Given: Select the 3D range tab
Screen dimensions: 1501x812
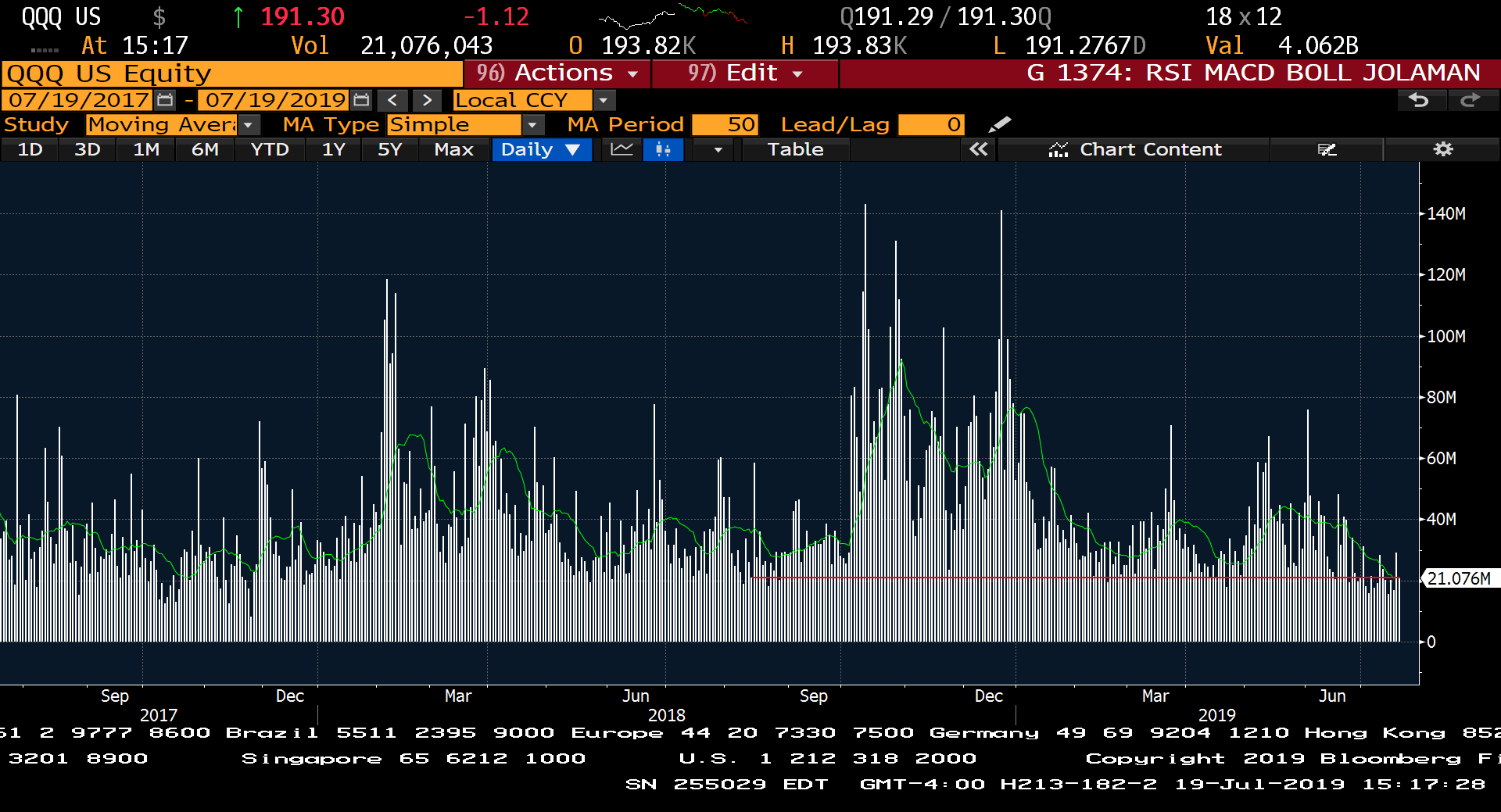Looking at the screenshot, I should (88, 149).
